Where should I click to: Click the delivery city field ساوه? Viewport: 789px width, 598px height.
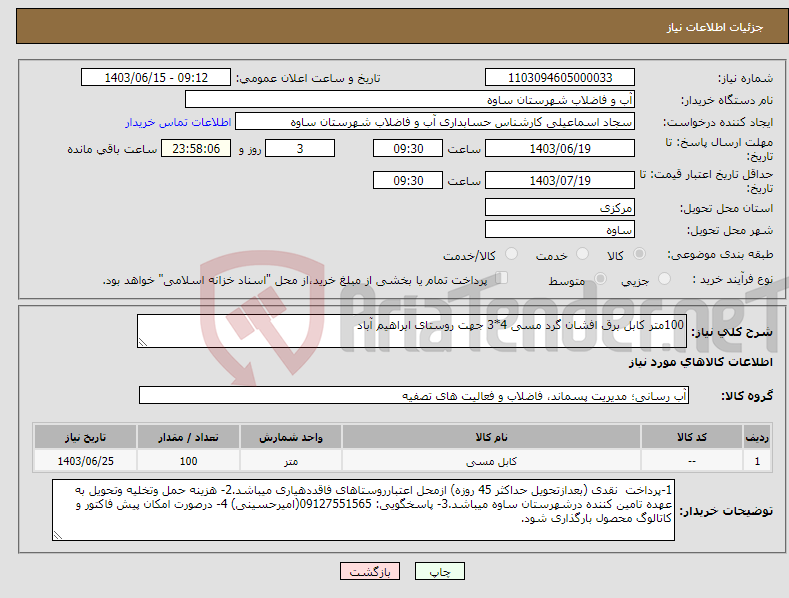pyautogui.click(x=560, y=230)
